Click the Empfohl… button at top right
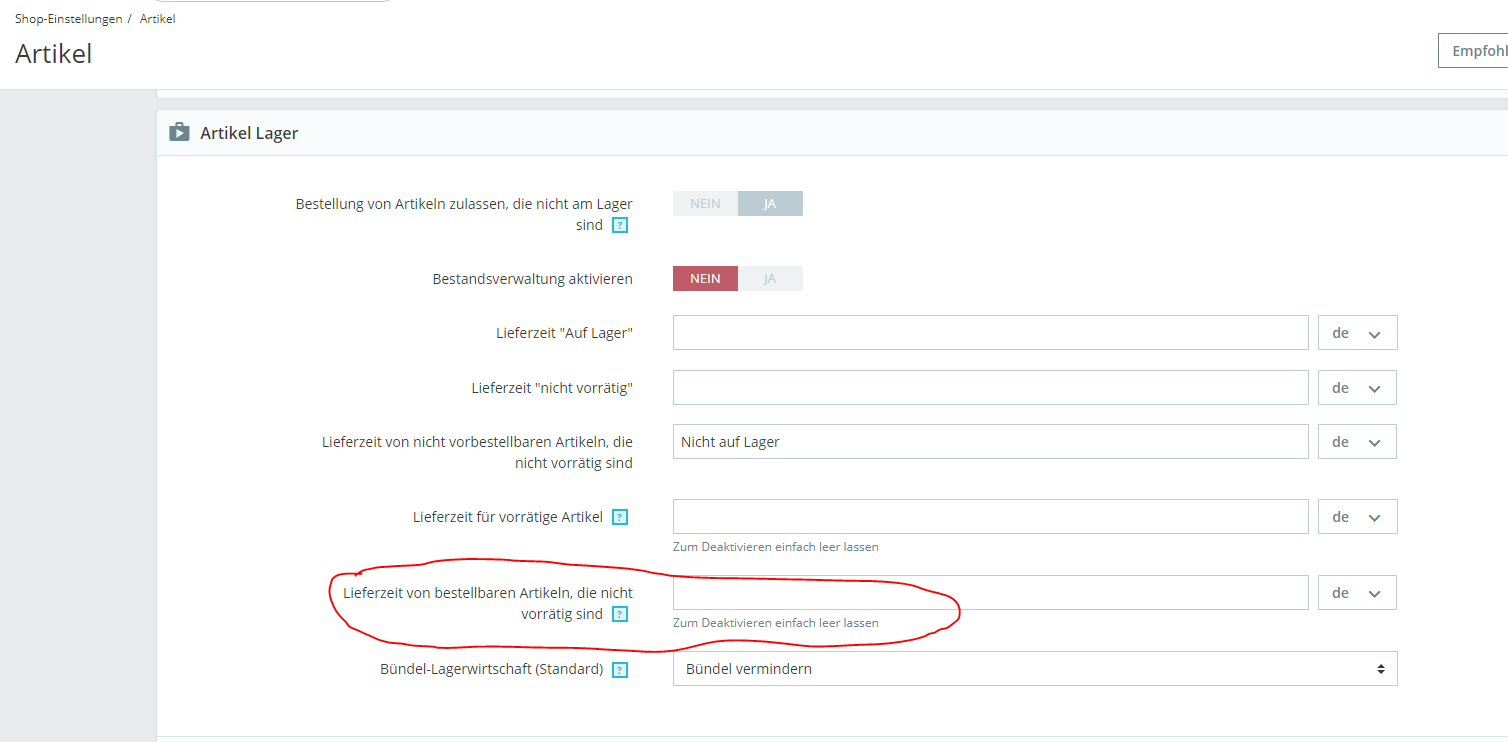This screenshot has width=1508, height=742. click(1473, 51)
